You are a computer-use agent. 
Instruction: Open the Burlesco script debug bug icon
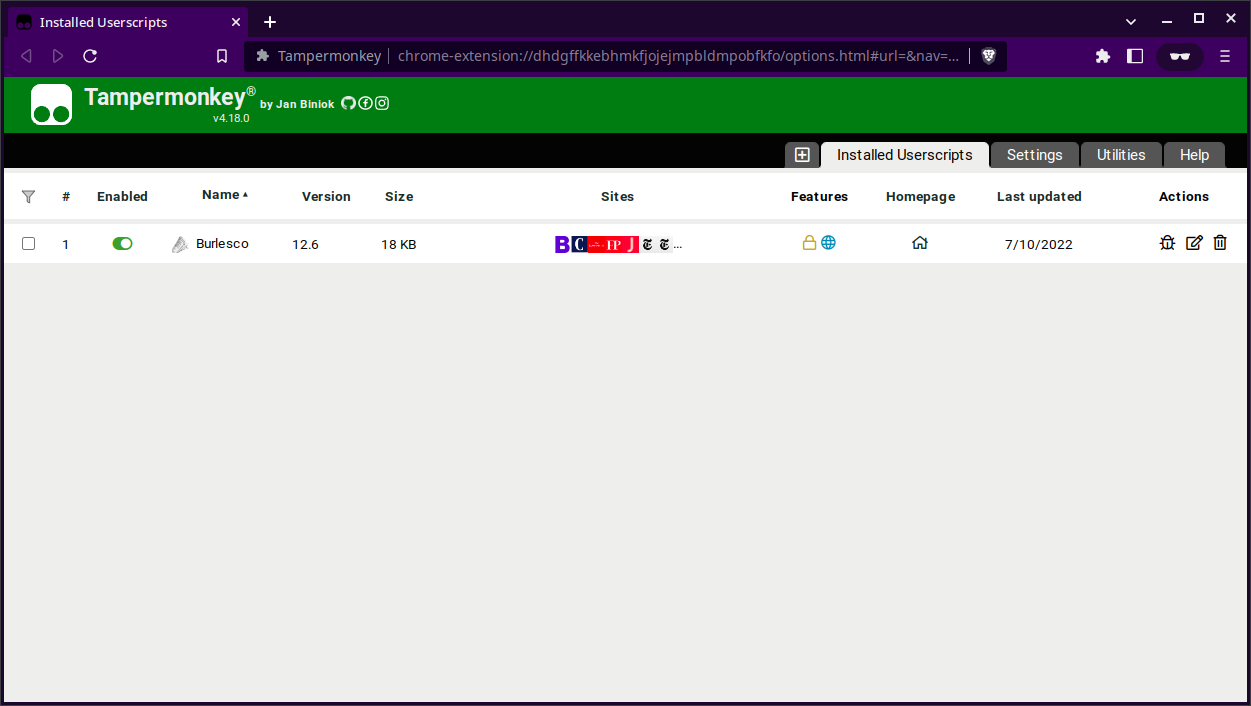[1167, 243]
